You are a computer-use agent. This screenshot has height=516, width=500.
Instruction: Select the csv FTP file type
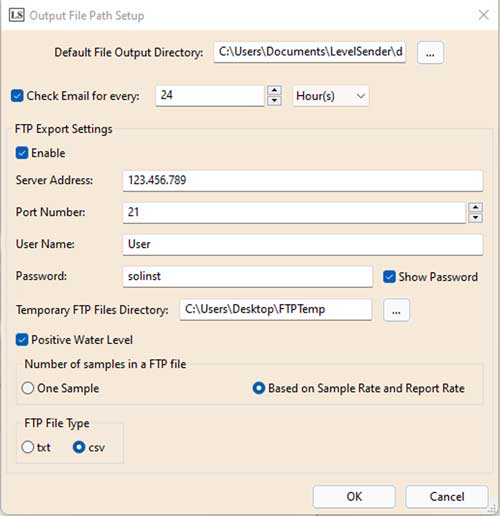(x=79, y=447)
